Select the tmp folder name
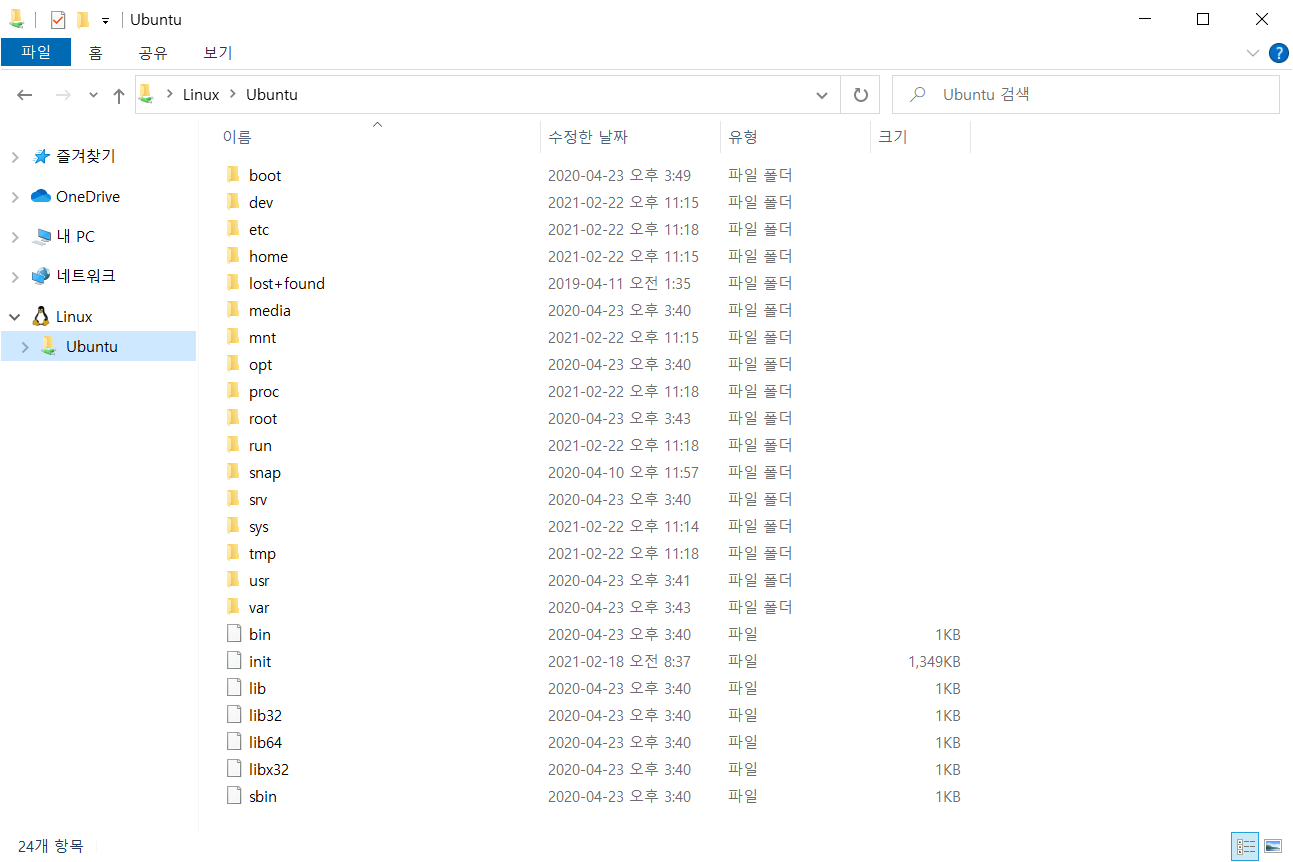The width and height of the screenshot is (1293, 862). click(262, 553)
